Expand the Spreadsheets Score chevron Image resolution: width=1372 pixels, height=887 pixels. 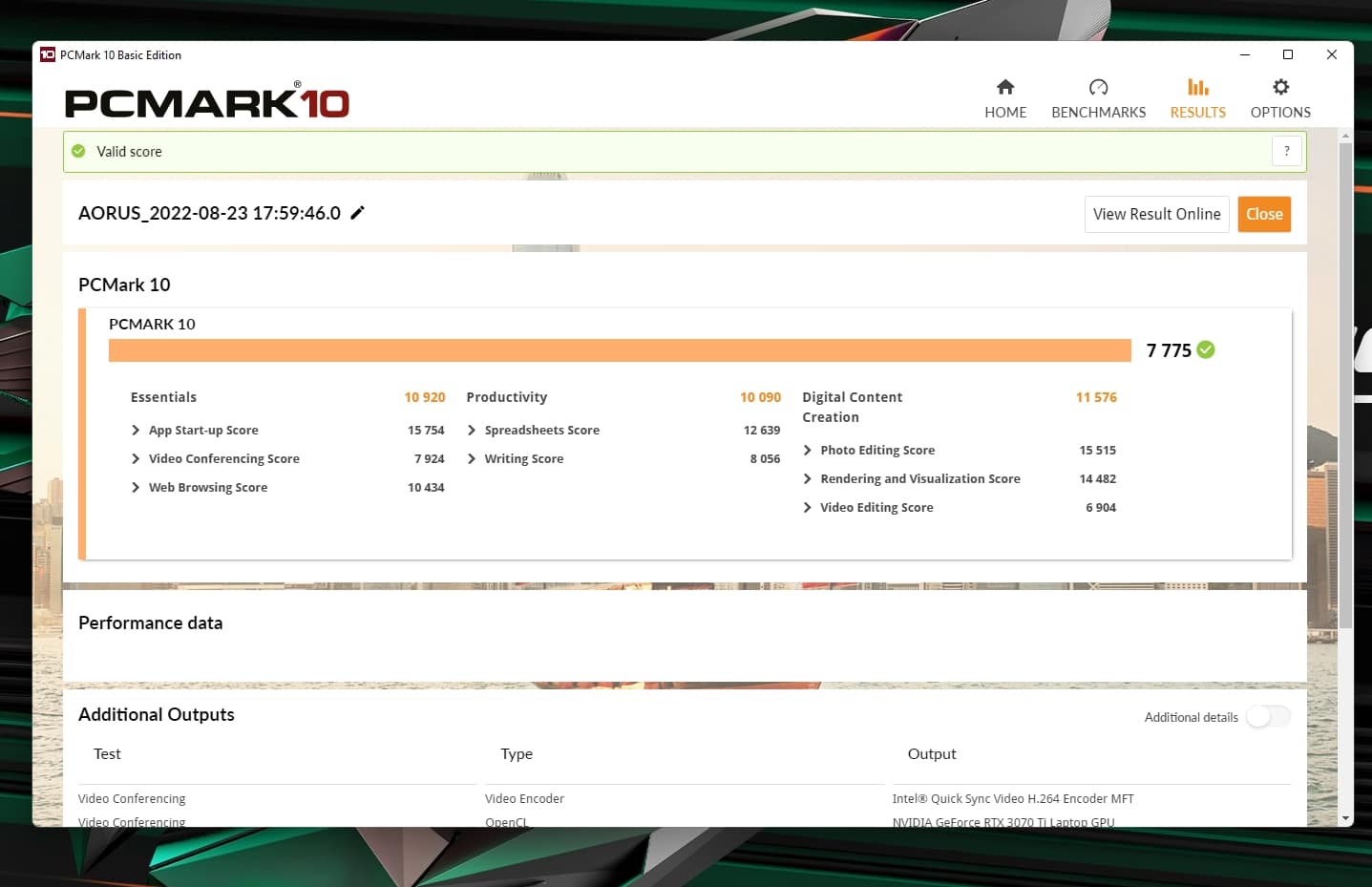click(472, 431)
